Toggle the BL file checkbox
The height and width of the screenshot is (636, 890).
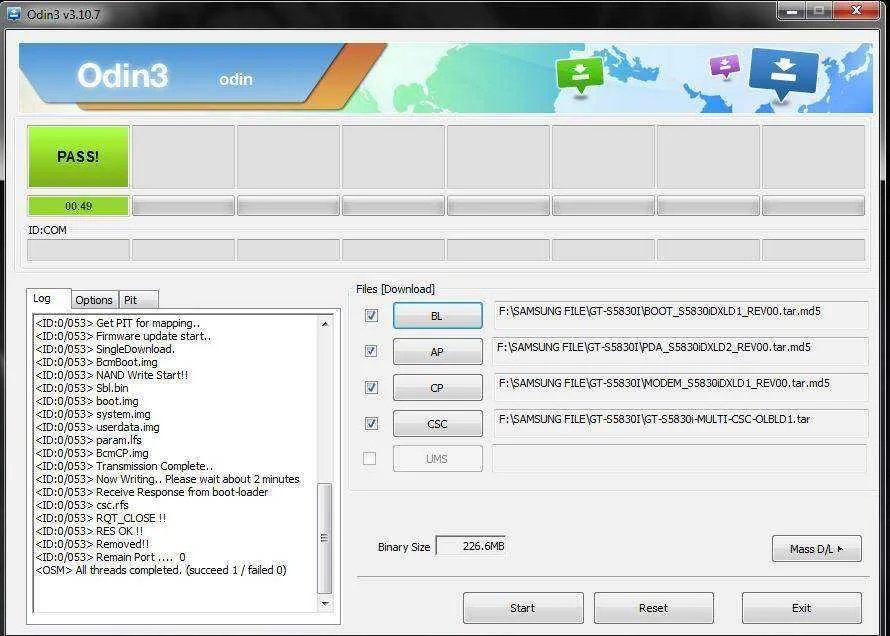[371, 315]
